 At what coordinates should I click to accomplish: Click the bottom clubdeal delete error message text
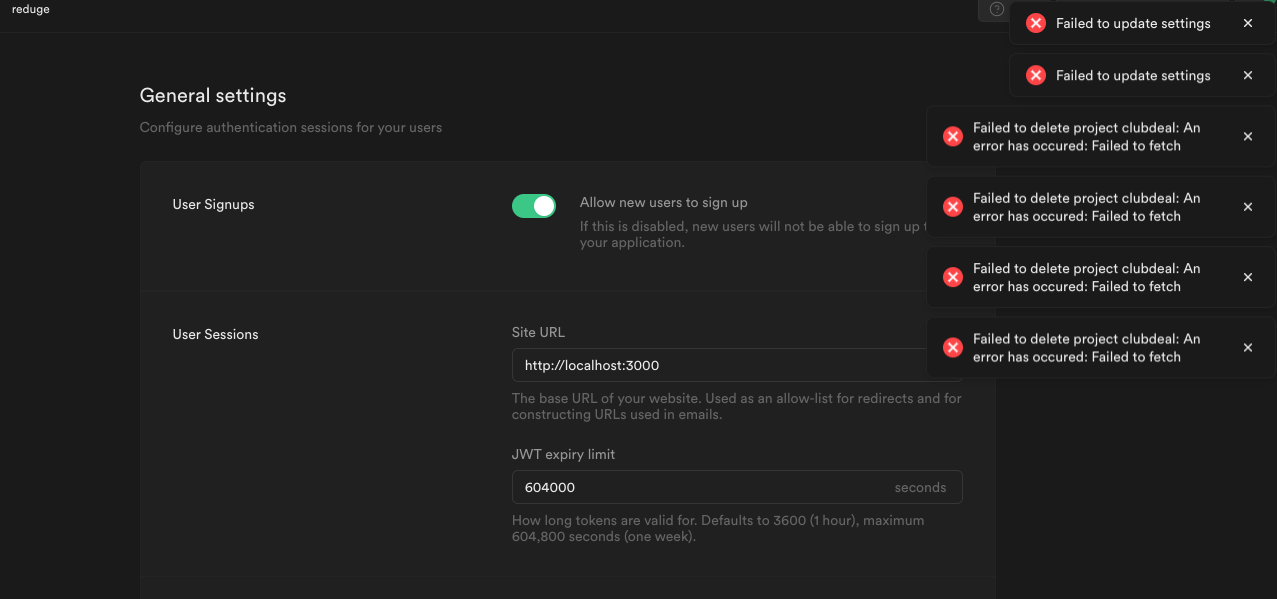click(x=1086, y=348)
